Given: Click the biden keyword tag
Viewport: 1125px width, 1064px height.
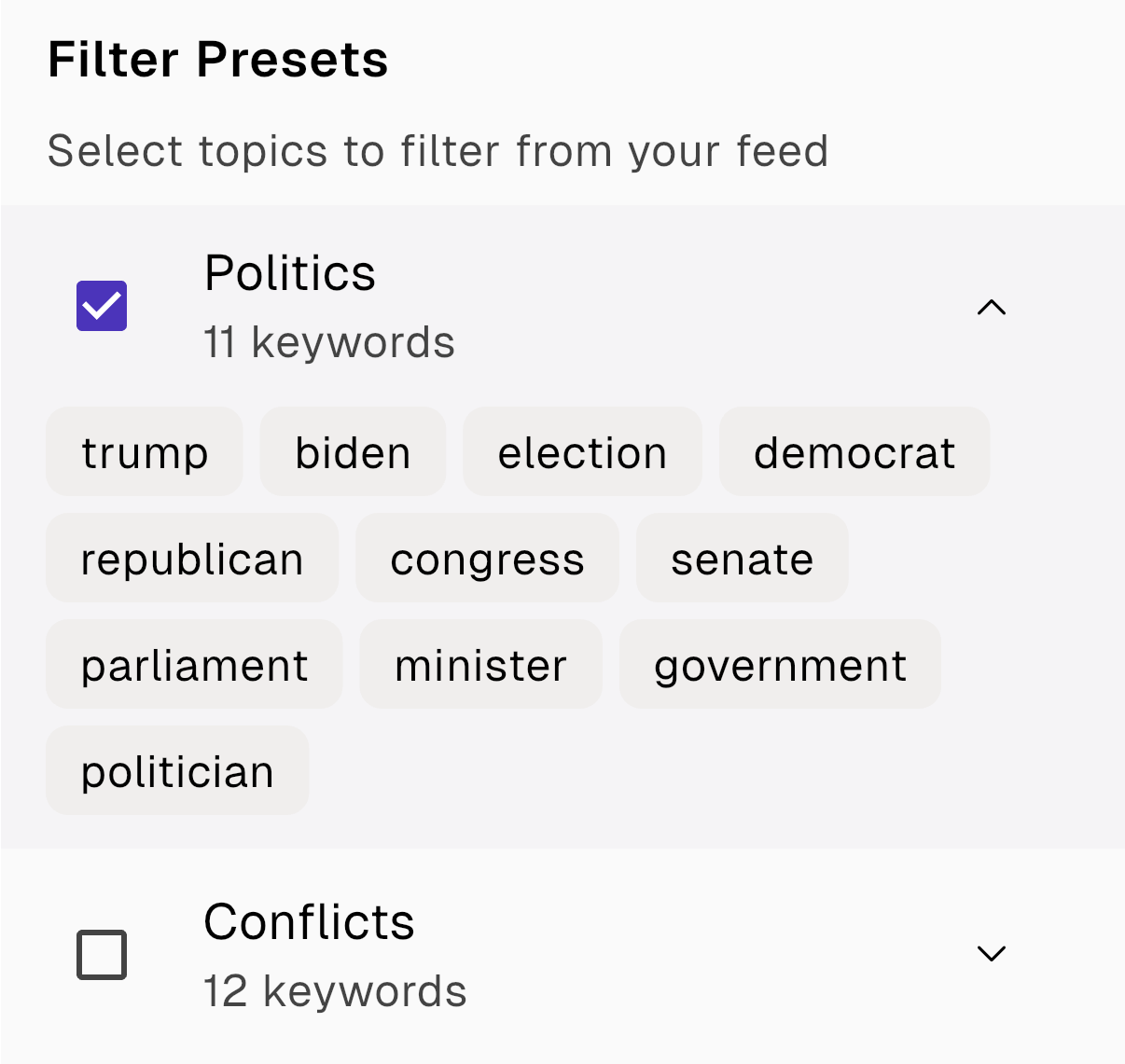Looking at the screenshot, I should tap(353, 451).
